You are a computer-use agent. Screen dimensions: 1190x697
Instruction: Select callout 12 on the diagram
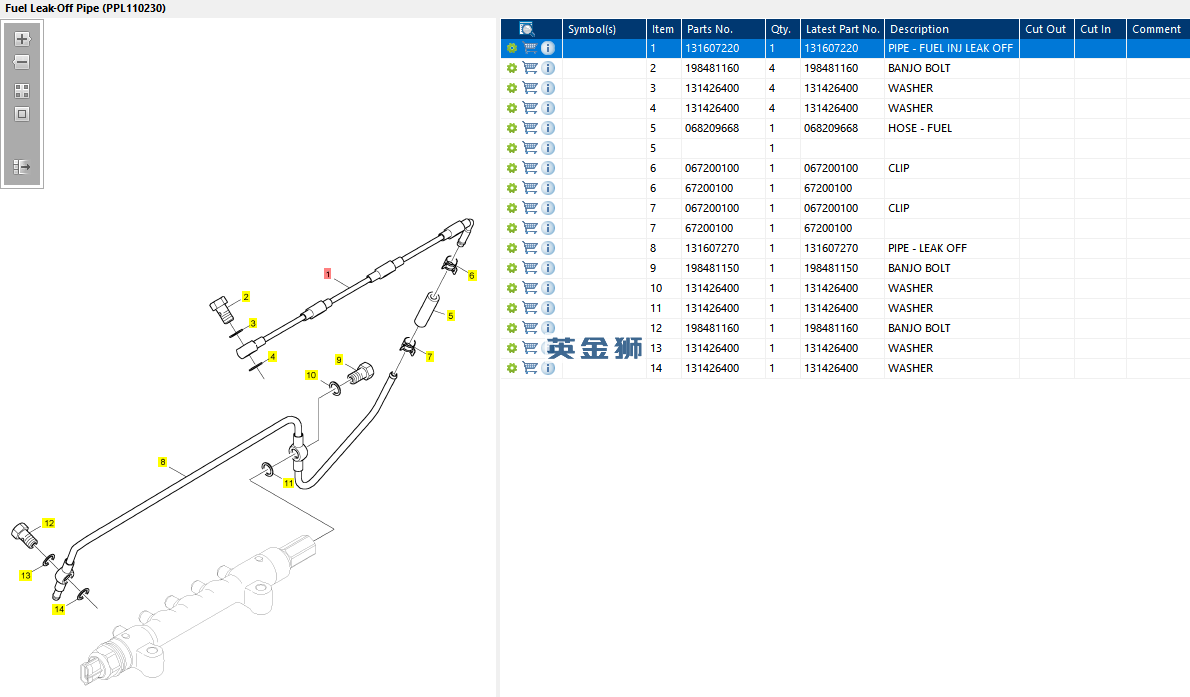coord(49,523)
